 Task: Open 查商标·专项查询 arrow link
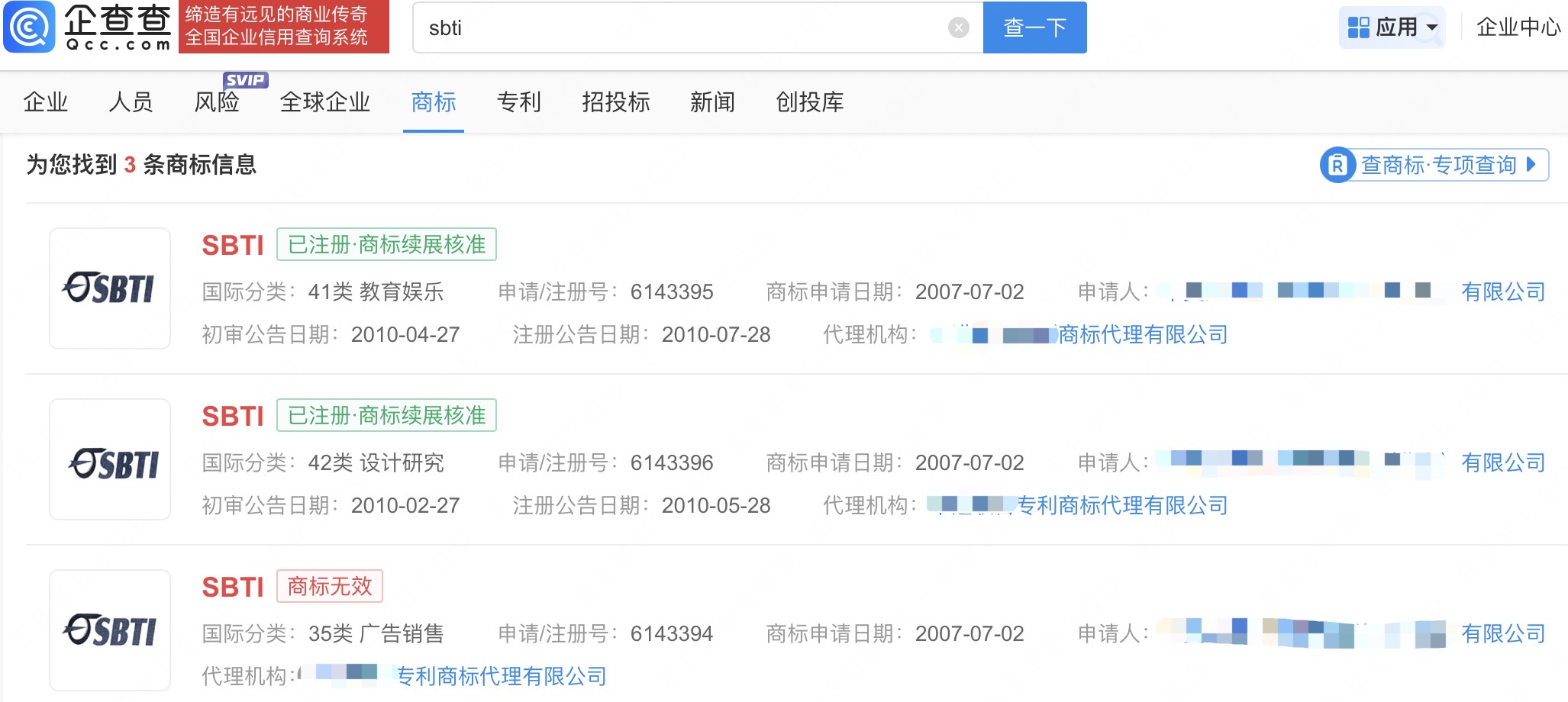[x=1531, y=165]
